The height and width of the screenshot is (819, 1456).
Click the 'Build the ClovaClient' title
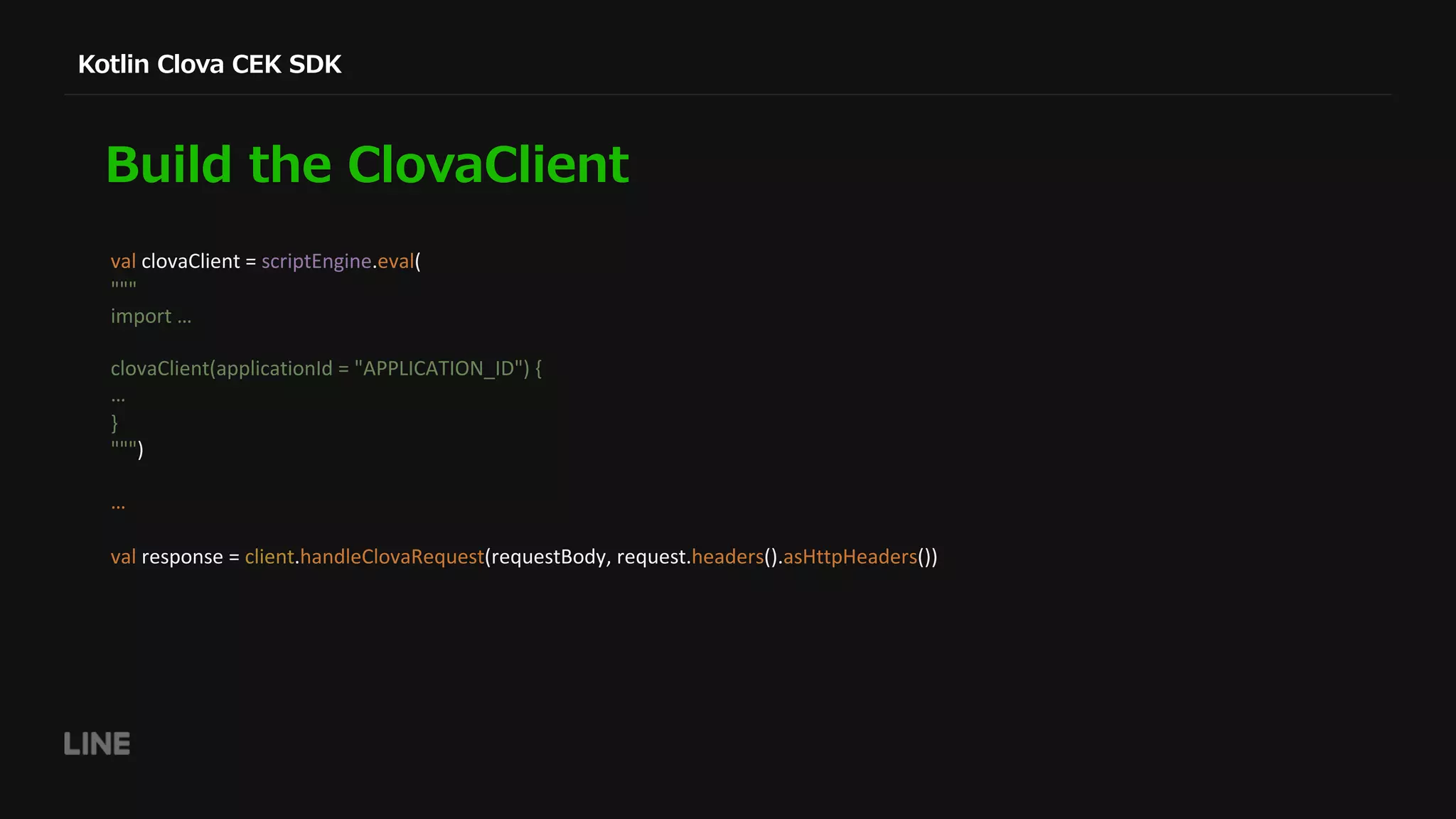368,164
